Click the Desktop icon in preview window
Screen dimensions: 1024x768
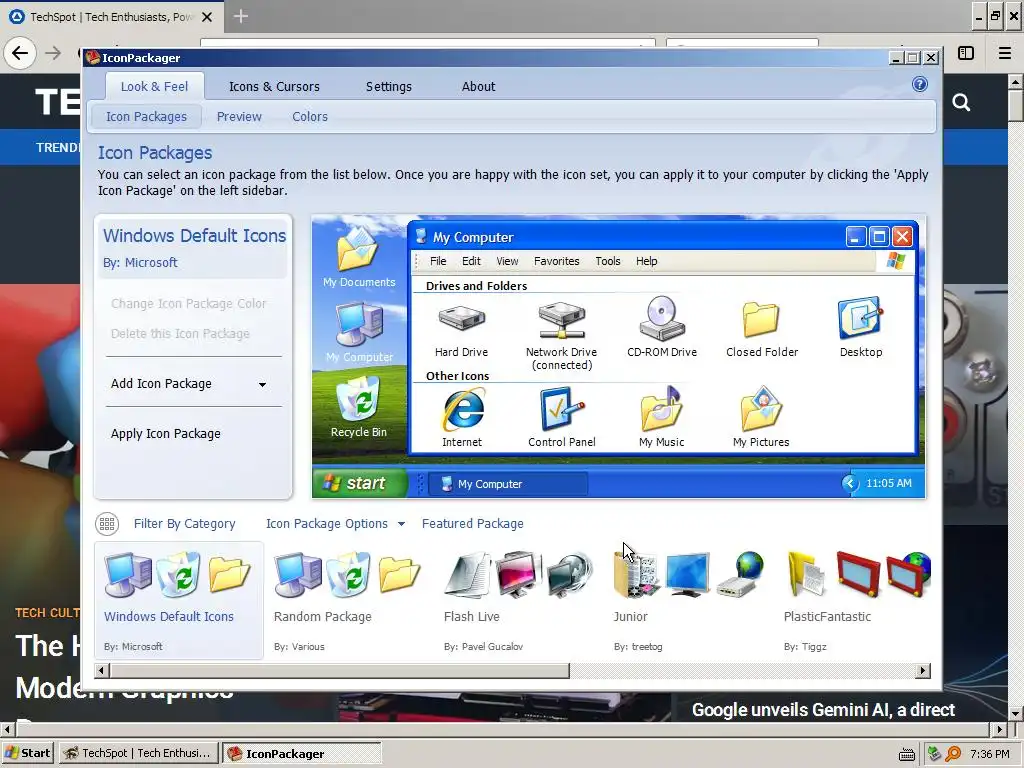pos(860,318)
